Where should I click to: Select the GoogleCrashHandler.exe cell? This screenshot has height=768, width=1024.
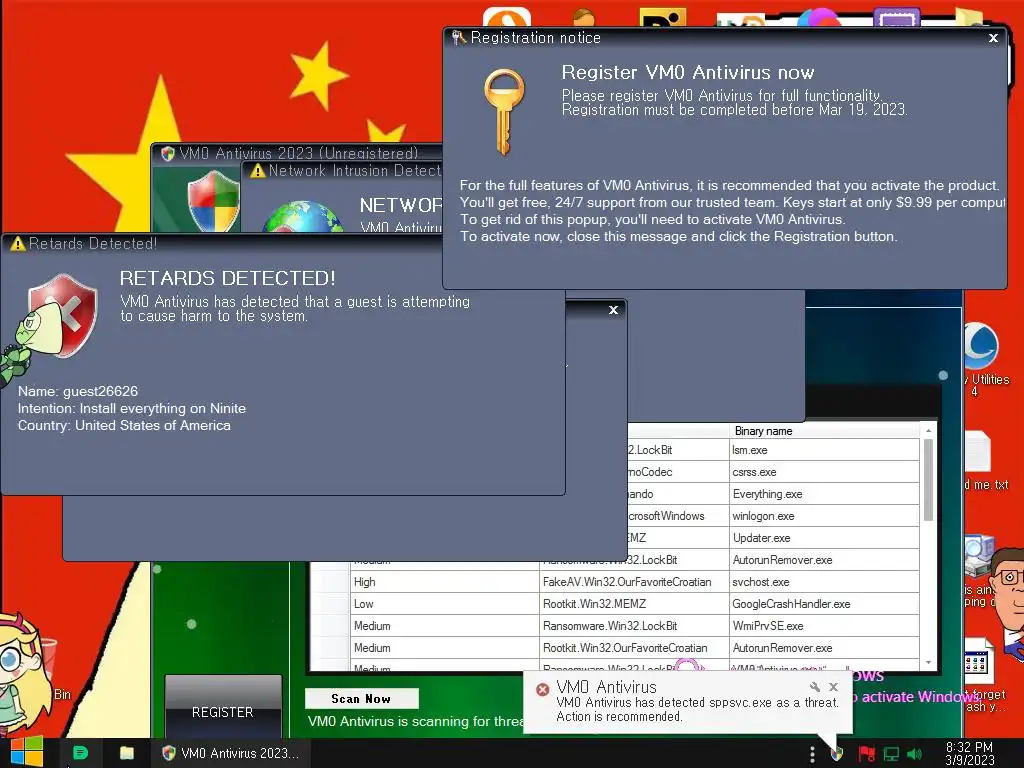click(x=824, y=604)
